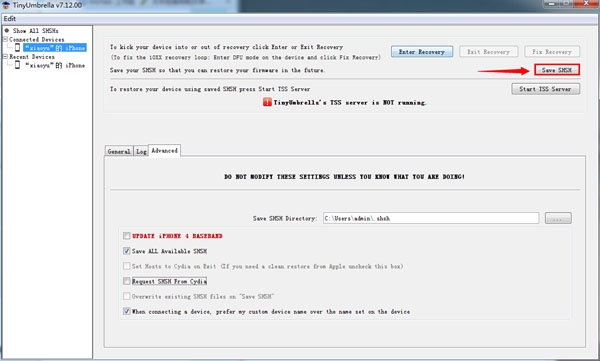
Task: Collapse the Connected Devices tree node
Action: (x=5, y=39)
